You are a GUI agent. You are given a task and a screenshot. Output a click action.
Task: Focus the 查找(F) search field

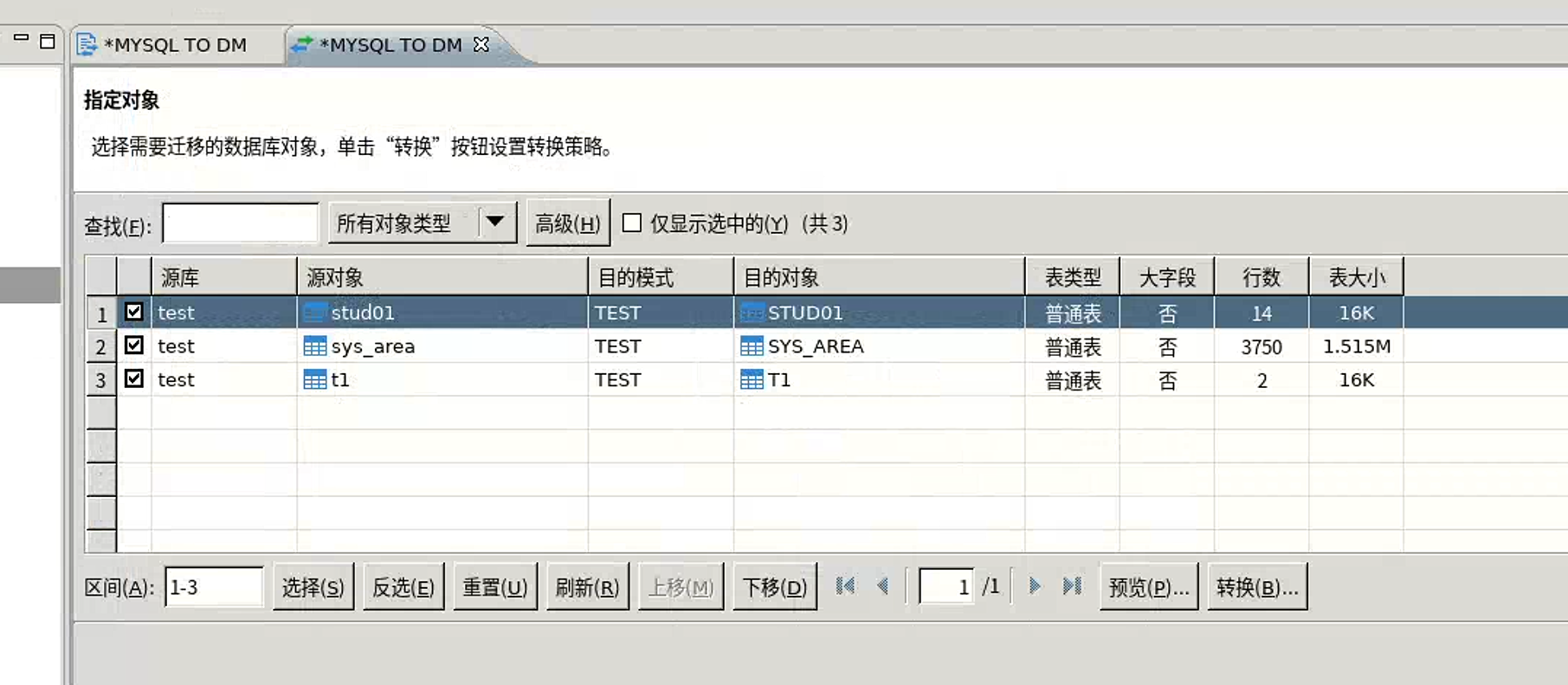tap(241, 223)
